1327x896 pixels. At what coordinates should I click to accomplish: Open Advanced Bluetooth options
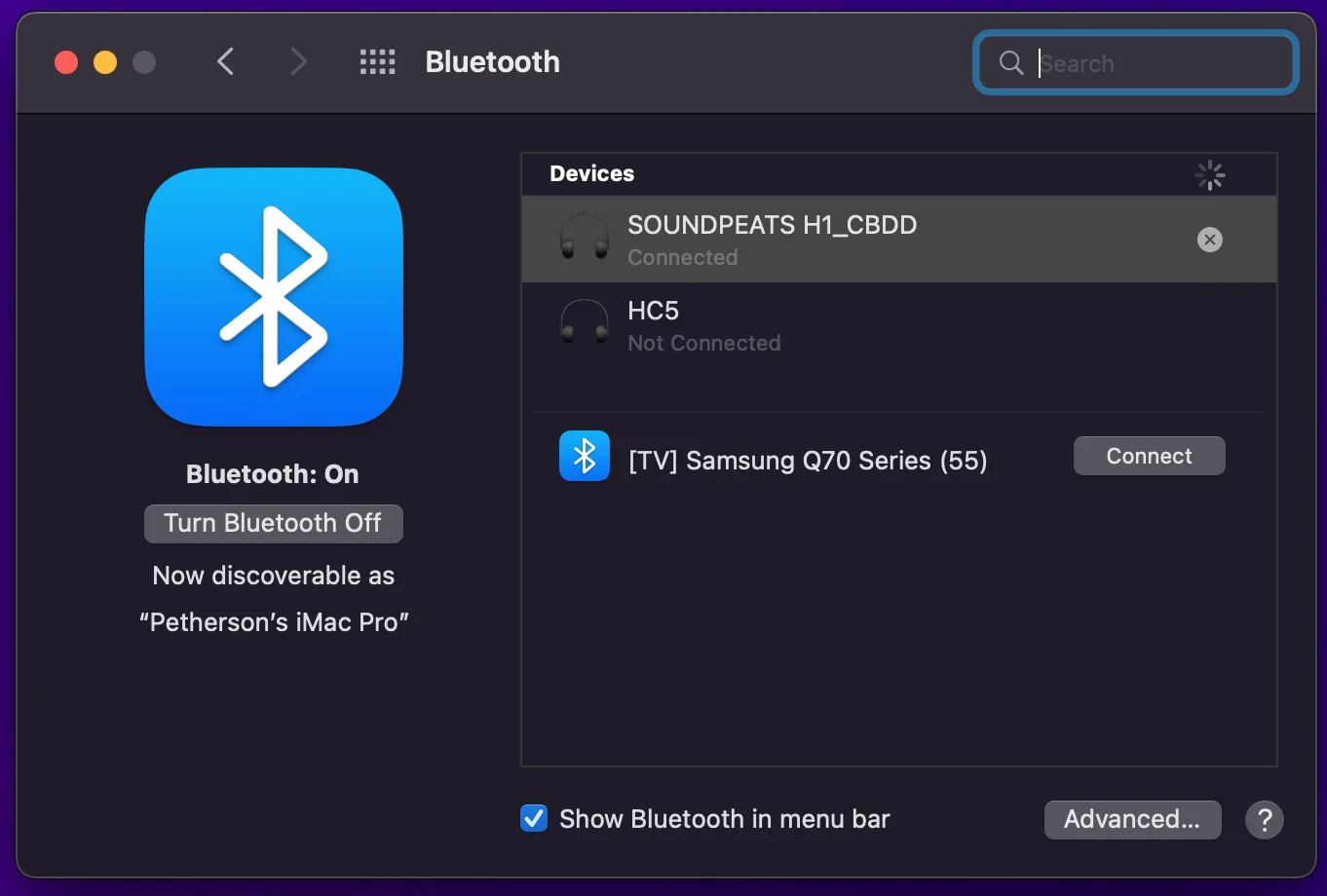coord(1132,820)
